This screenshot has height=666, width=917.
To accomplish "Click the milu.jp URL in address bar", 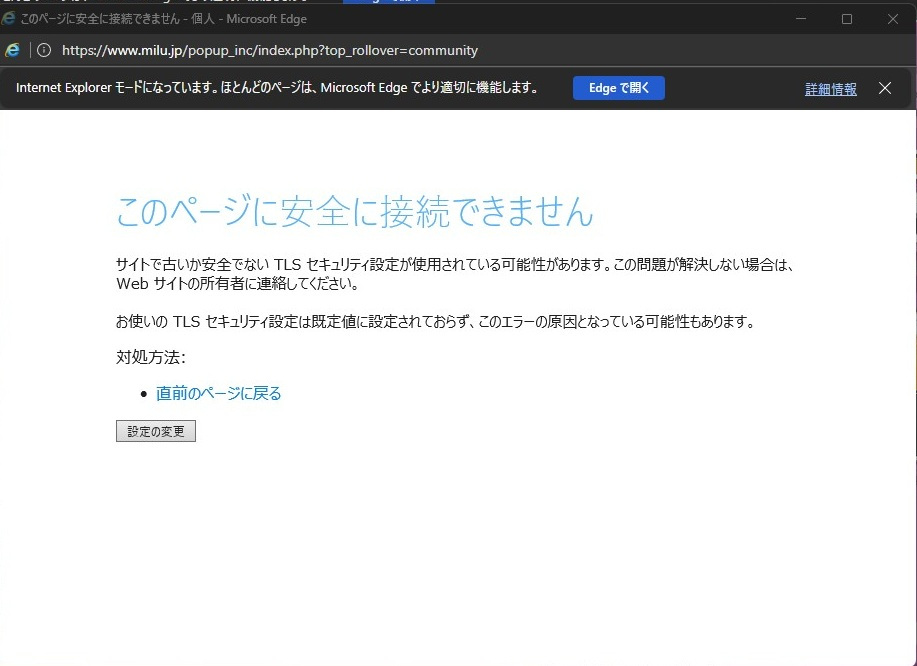I will (x=270, y=50).
